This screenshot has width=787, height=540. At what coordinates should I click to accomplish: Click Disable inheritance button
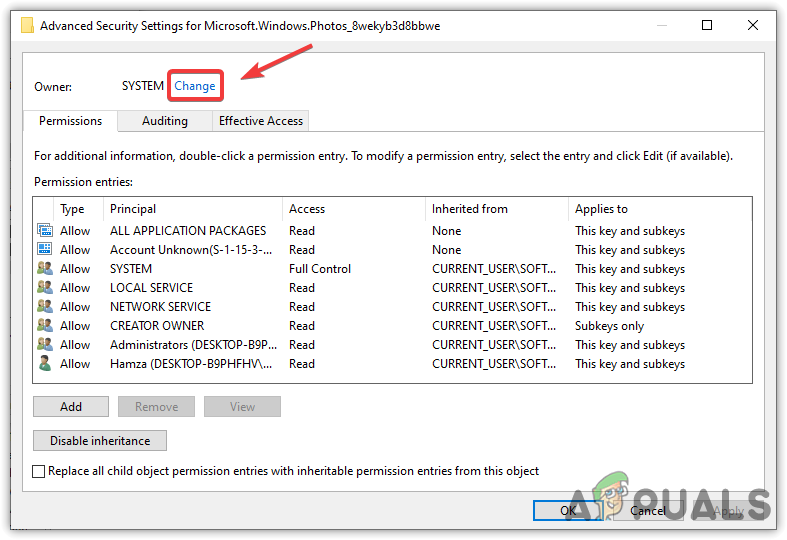pos(100,441)
